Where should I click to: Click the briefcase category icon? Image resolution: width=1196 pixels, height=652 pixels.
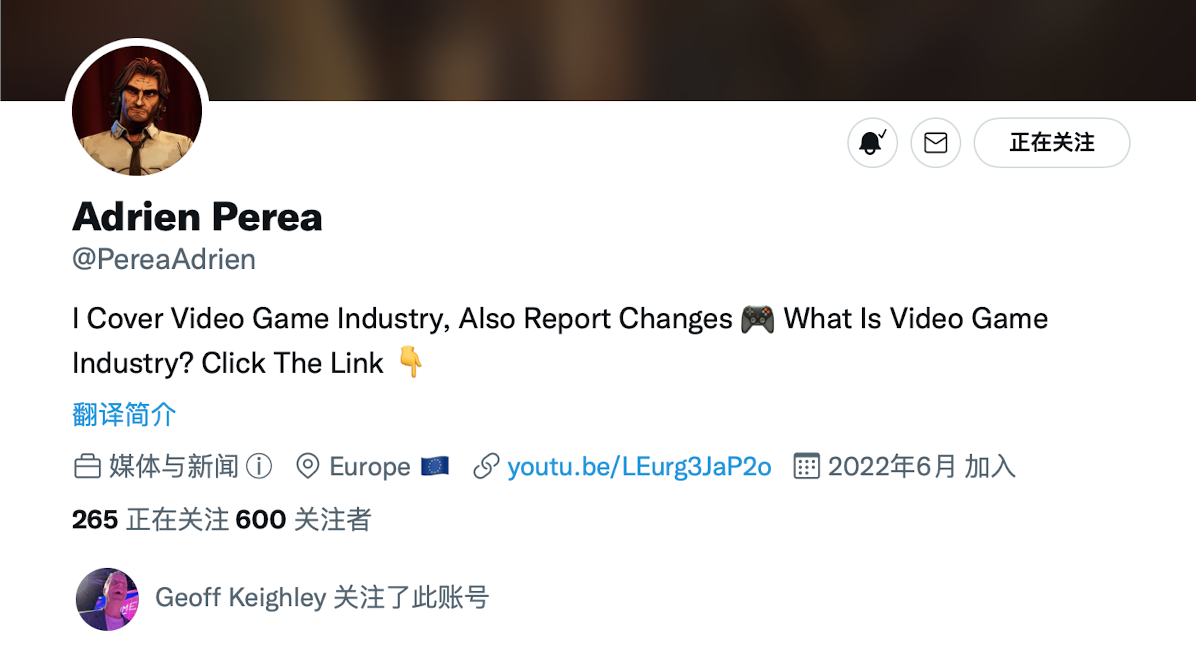coord(87,466)
